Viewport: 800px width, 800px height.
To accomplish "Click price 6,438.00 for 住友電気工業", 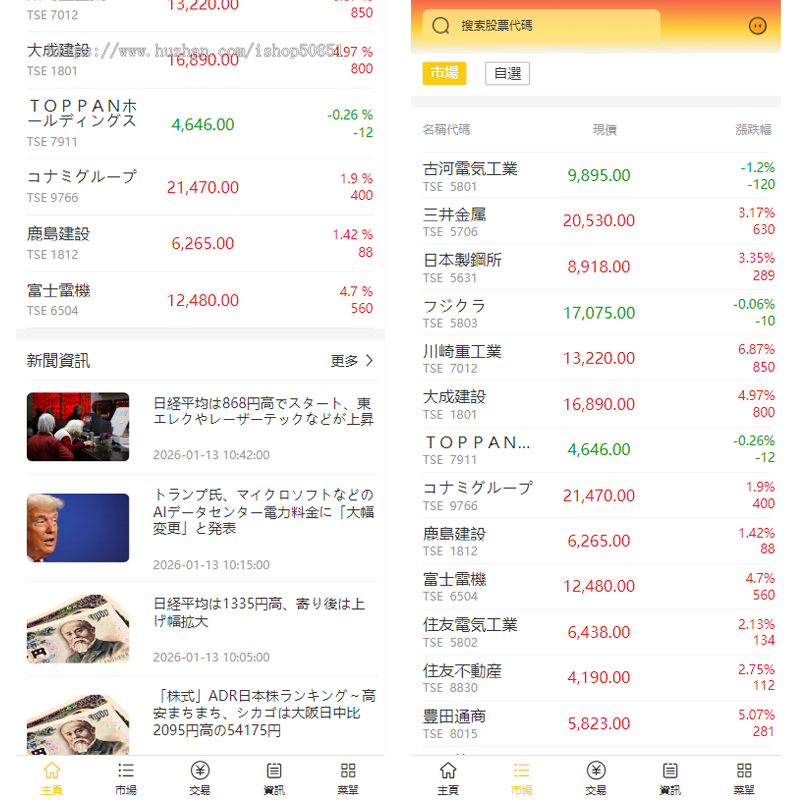I will click(599, 632).
